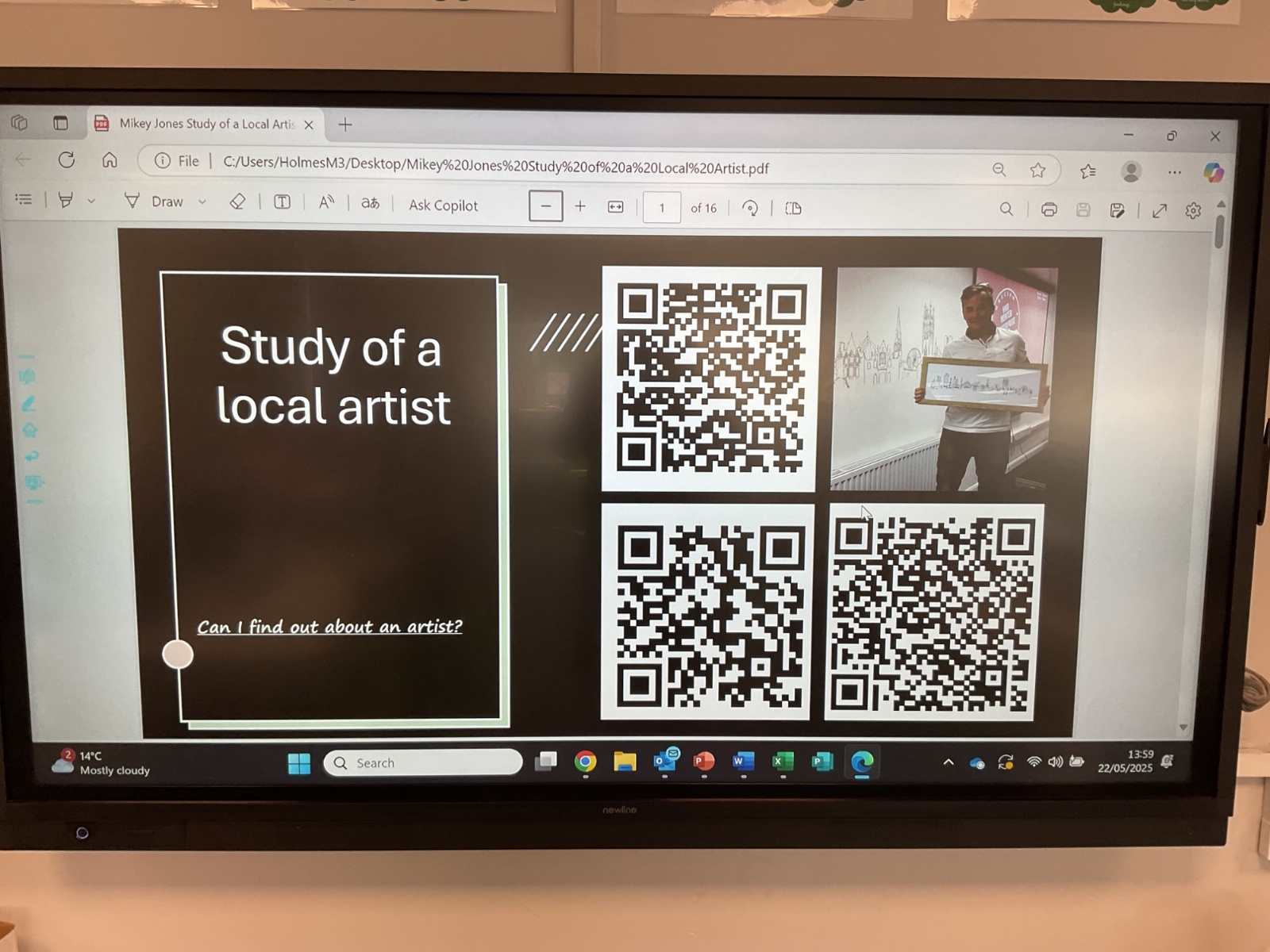Viewport: 1270px width, 952px height.
Task: Show the PDF table of contents
Action: pyautogui.click(x=24, y=200)
